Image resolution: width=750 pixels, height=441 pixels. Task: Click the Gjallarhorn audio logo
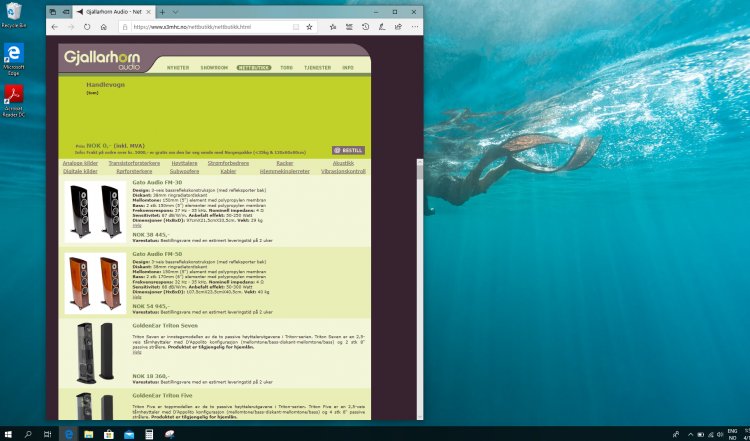coord(102,60)
